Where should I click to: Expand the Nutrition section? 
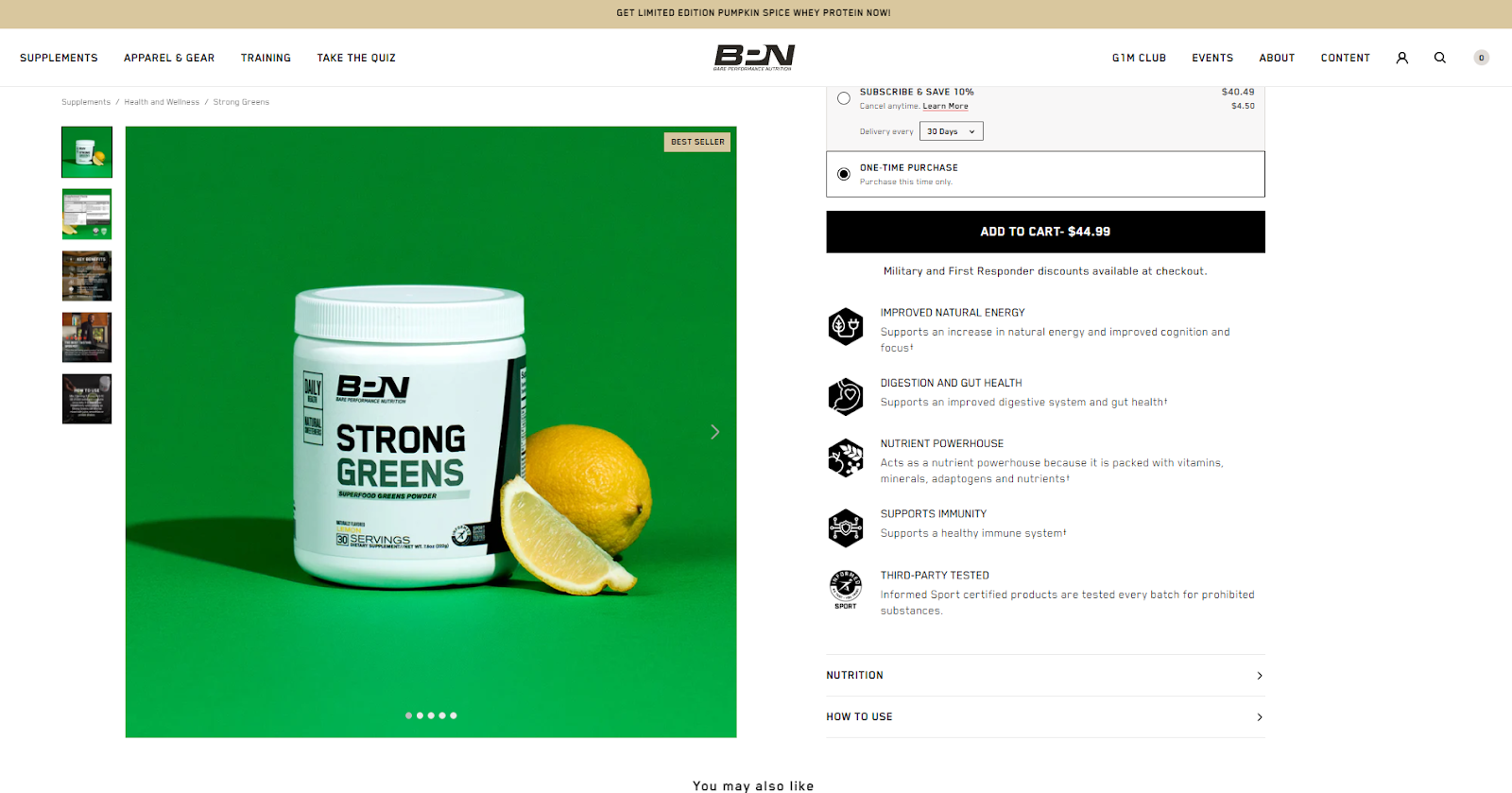point(1045,675)
